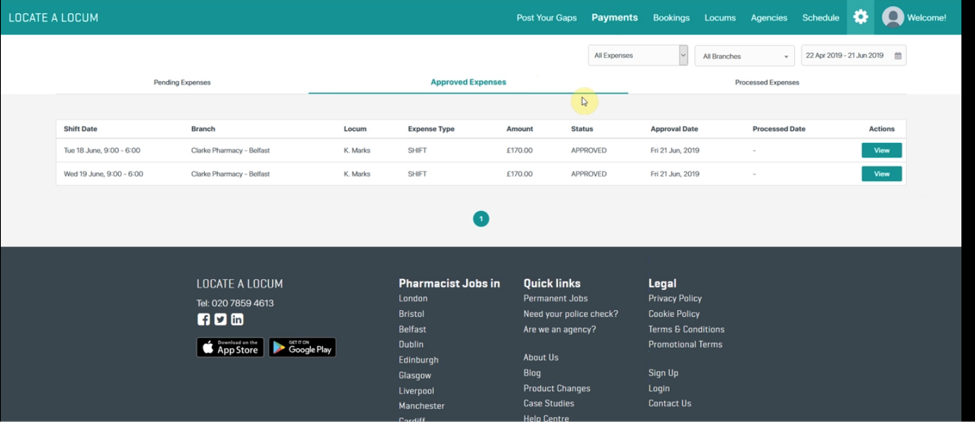Open the London pharmacist jobs link
This screenshot has width=975, height=422.
(x=413, y=298)
